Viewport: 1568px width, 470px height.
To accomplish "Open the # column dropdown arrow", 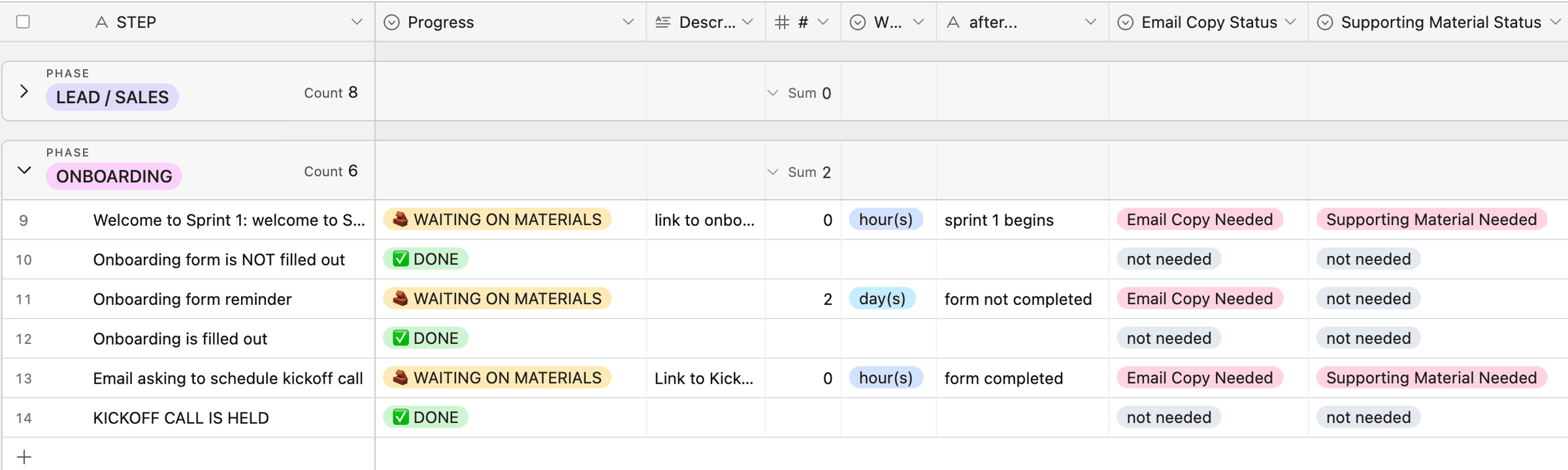I will point(823,22).
